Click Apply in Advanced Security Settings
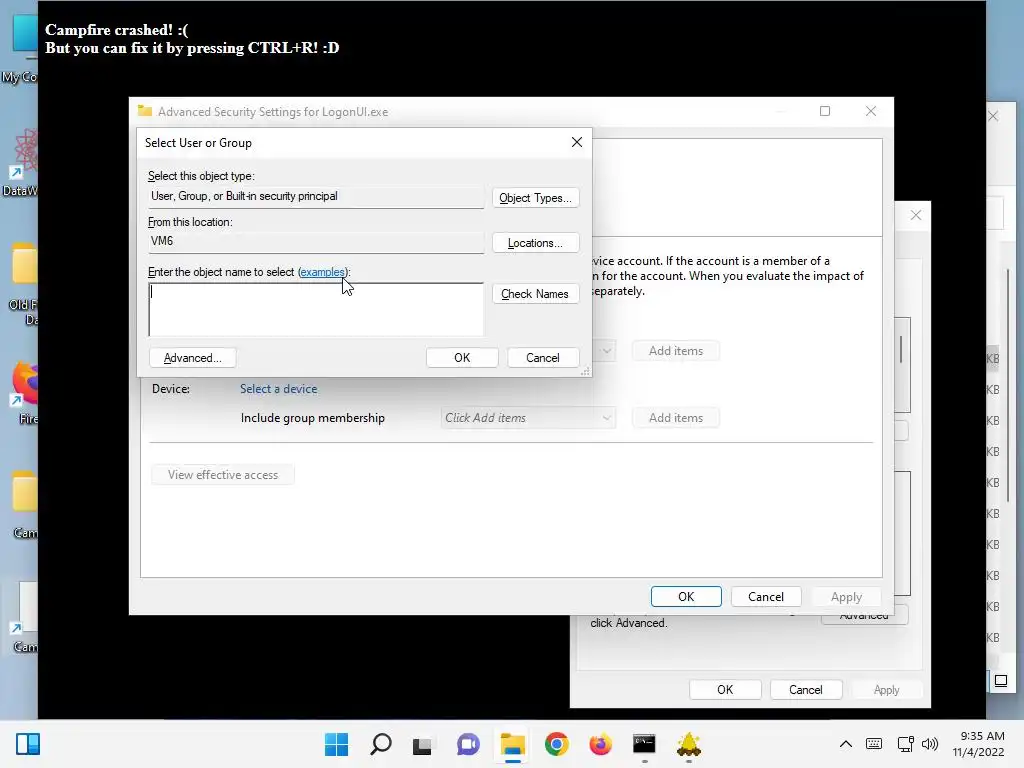The height and width of the screenshot is (768, 1024). 846,597
